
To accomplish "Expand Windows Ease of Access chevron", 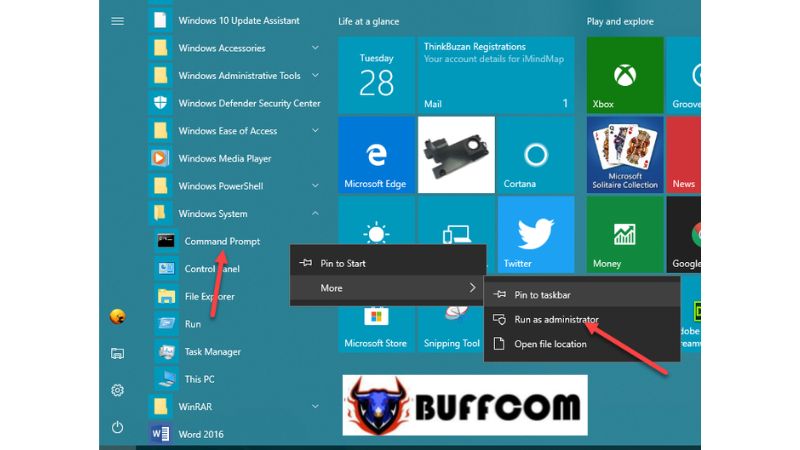I will click(x=315, y=130).
